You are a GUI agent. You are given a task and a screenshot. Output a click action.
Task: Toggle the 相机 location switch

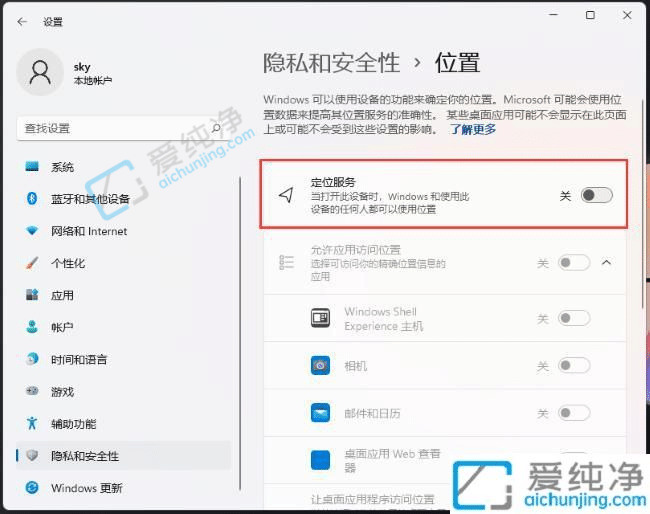[574, 365]
